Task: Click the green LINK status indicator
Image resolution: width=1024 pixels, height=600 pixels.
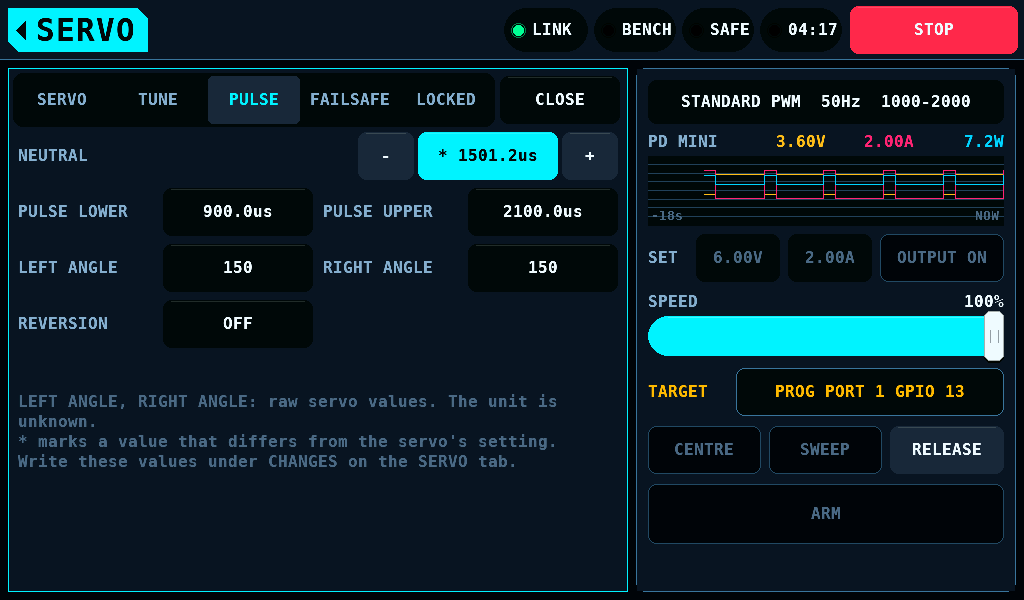Action: tap(545, 30)
